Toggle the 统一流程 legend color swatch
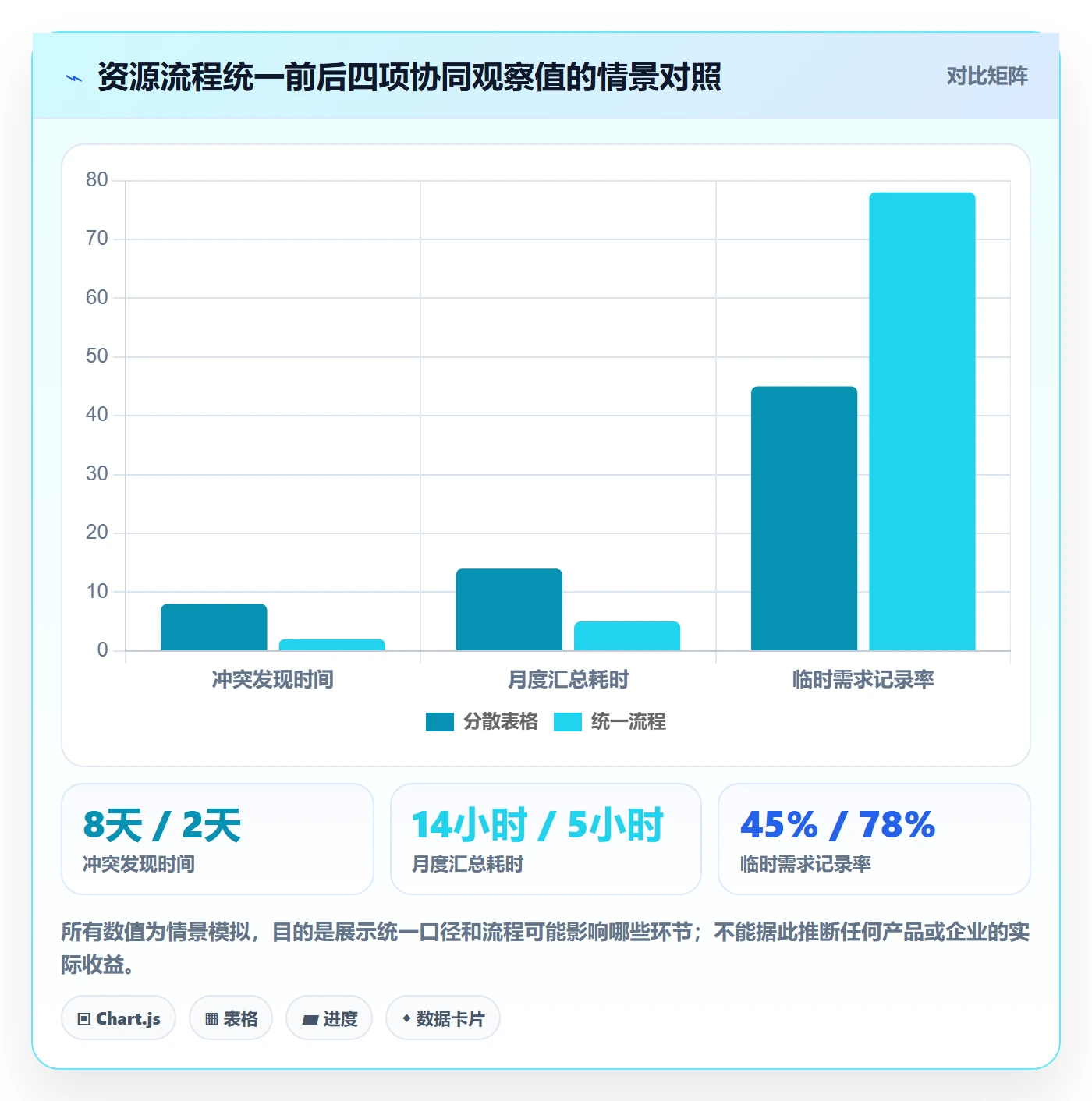Screen dimensions: 1092x1101 click(568, 722)
